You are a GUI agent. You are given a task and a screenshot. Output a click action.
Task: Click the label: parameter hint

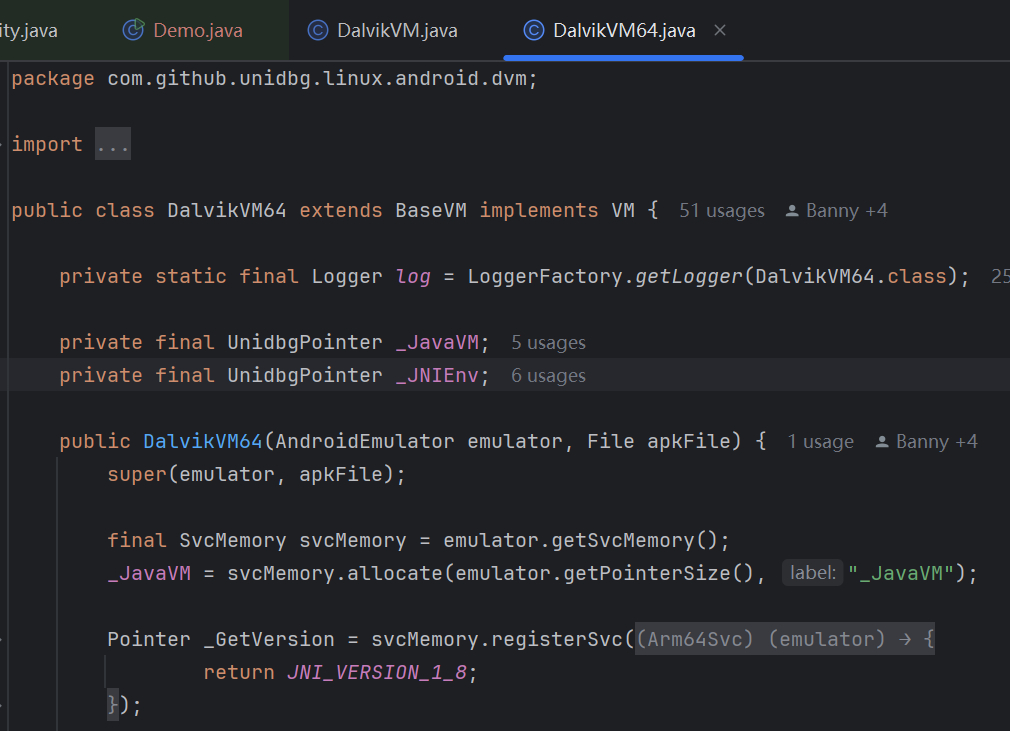pos(812,573)
